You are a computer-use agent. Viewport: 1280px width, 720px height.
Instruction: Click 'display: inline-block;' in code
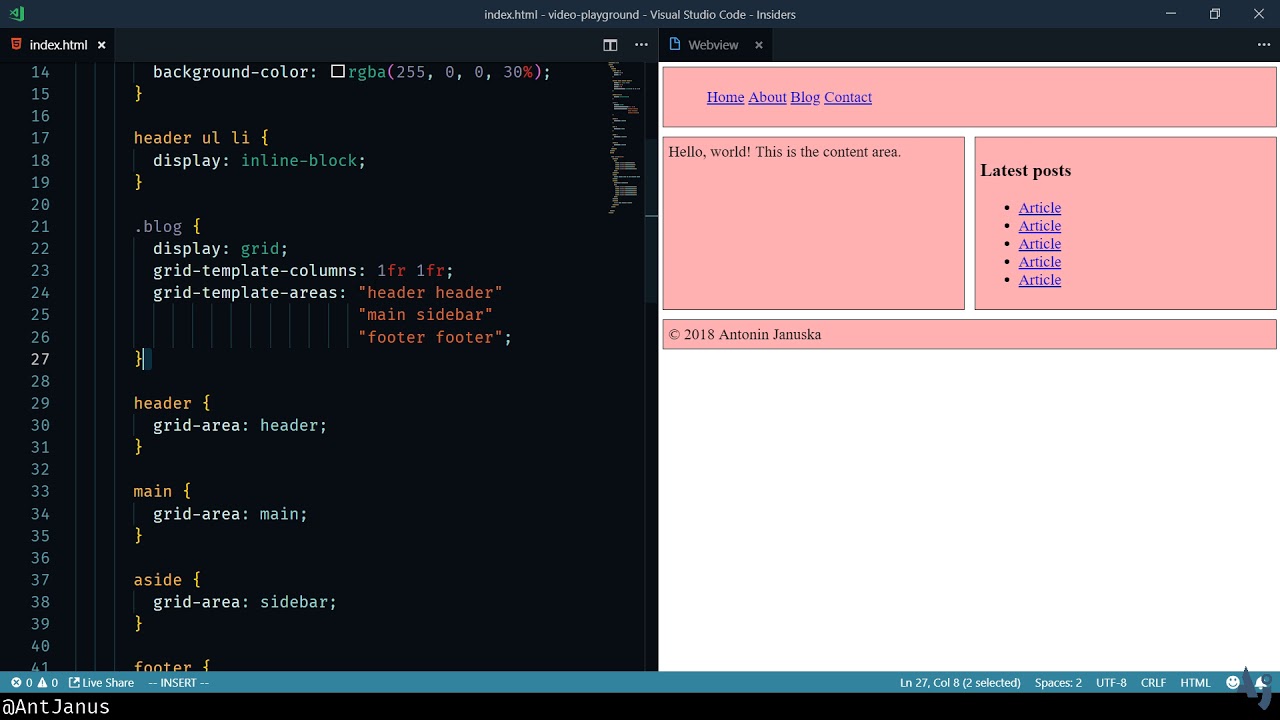pyautogui.click(x=259, y=160)
